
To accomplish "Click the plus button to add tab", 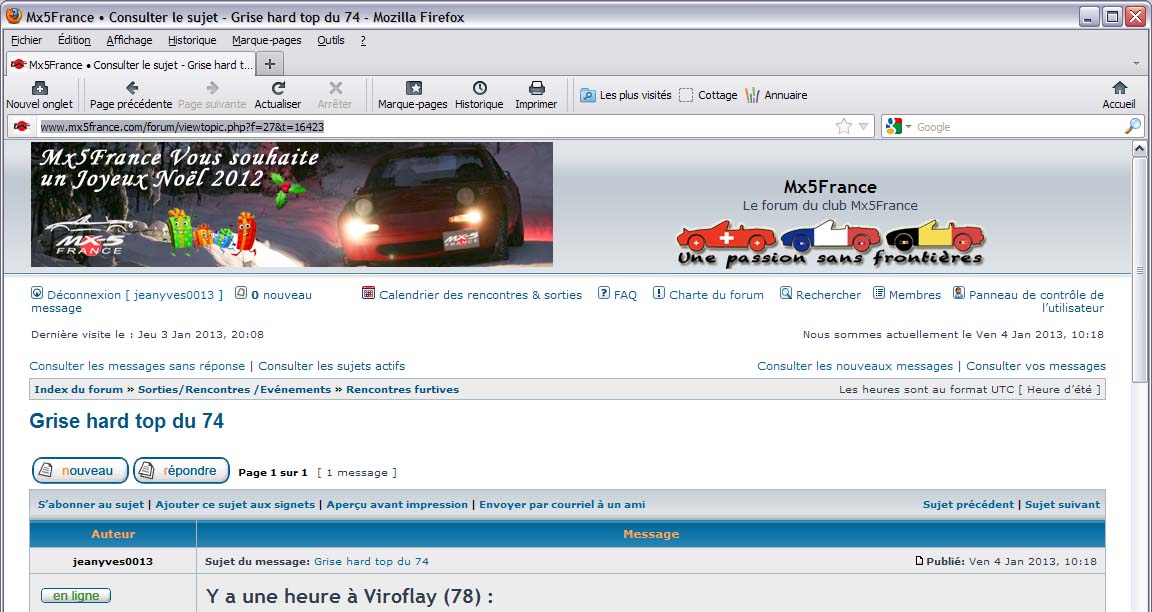I will coord(269,64).
